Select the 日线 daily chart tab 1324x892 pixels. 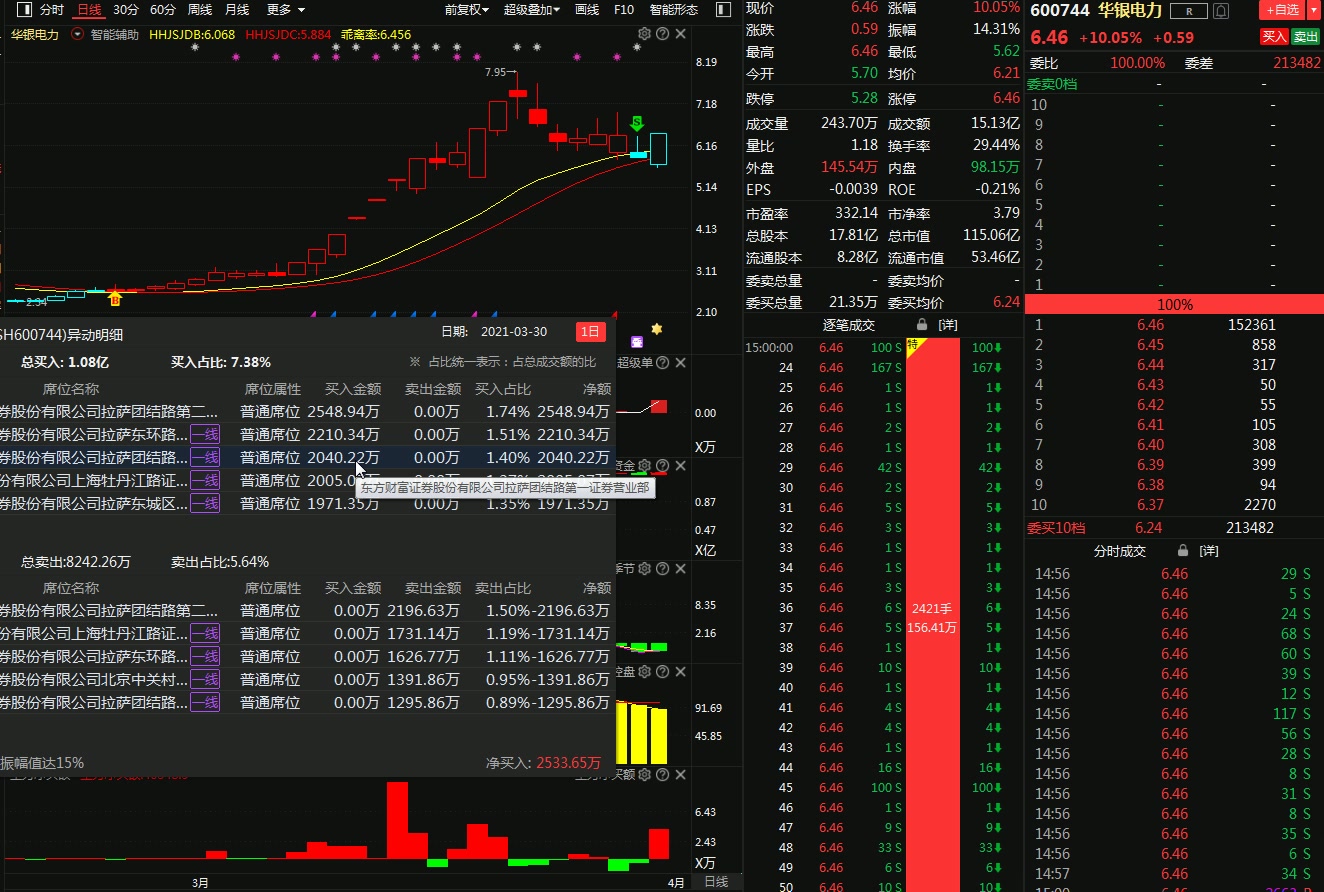point(89,10)
